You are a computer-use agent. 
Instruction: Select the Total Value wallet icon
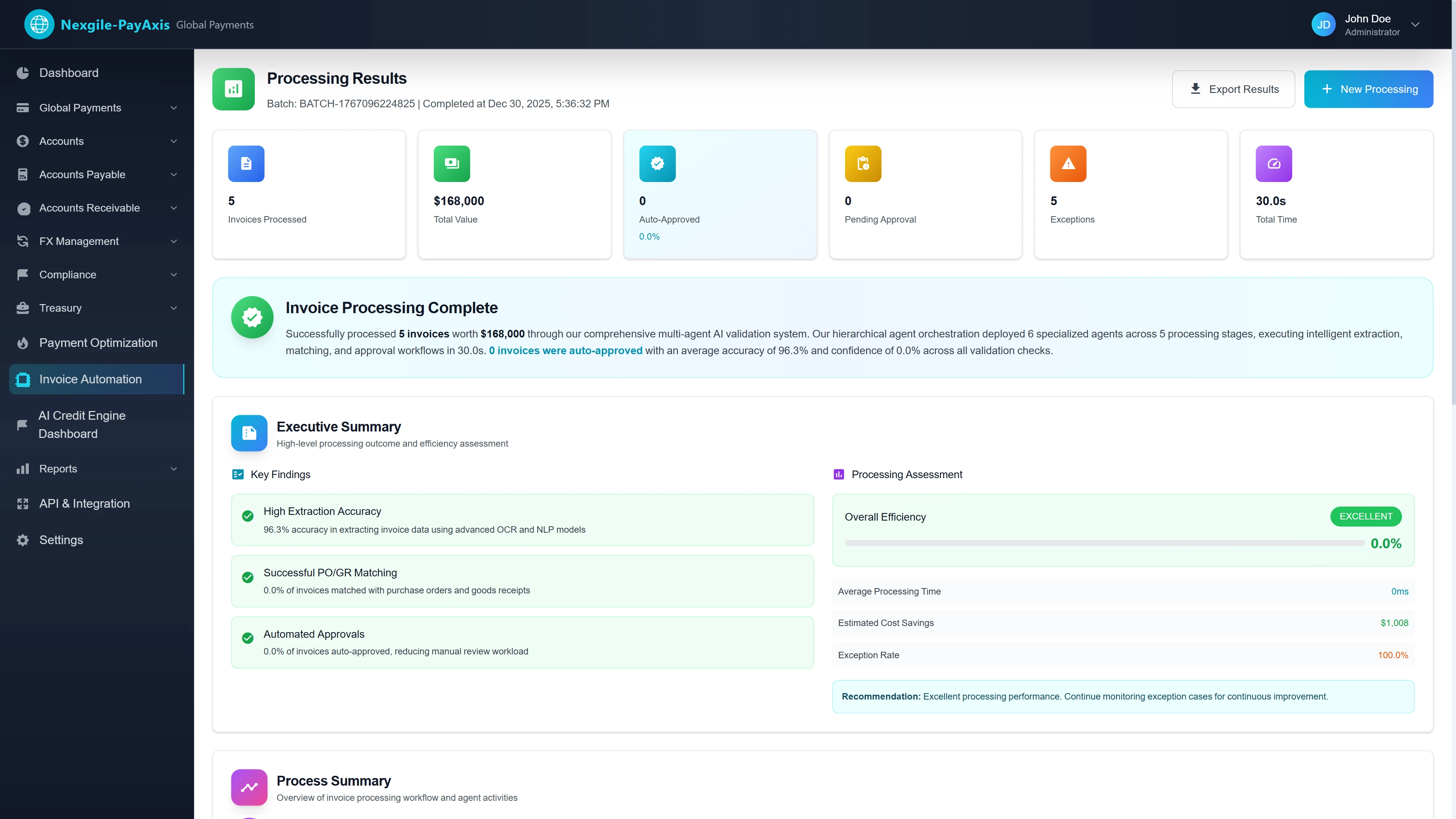(451, 164)
